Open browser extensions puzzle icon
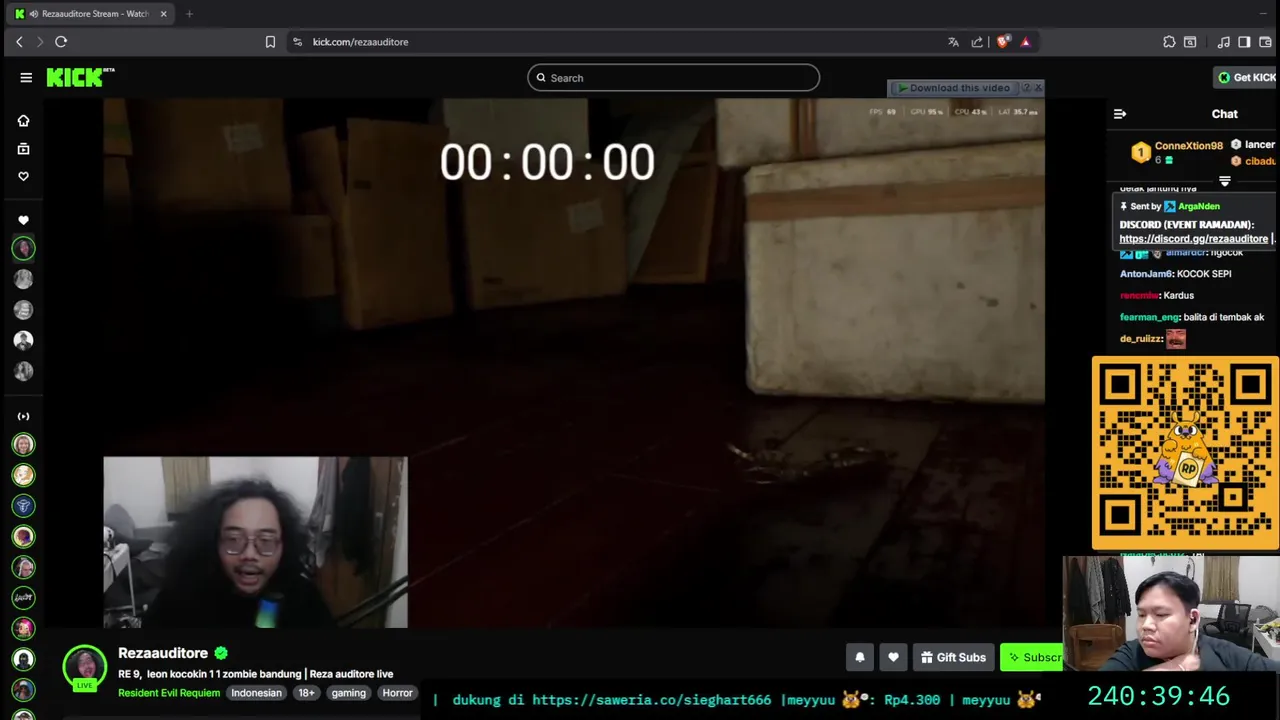This screenshot has height=720, width=1280. click(x=1169, y=42)
